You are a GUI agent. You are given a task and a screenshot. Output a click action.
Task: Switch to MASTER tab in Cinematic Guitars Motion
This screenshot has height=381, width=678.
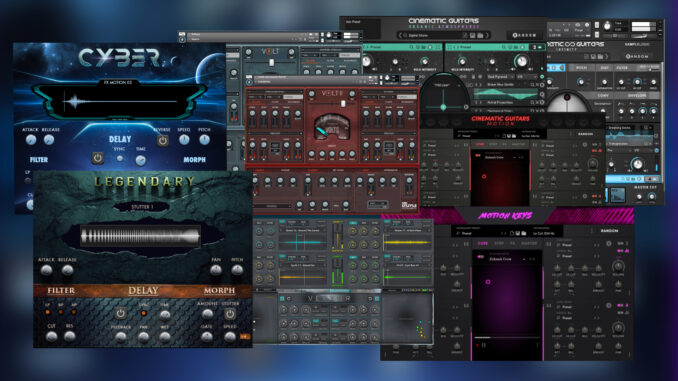coord(518,144)
